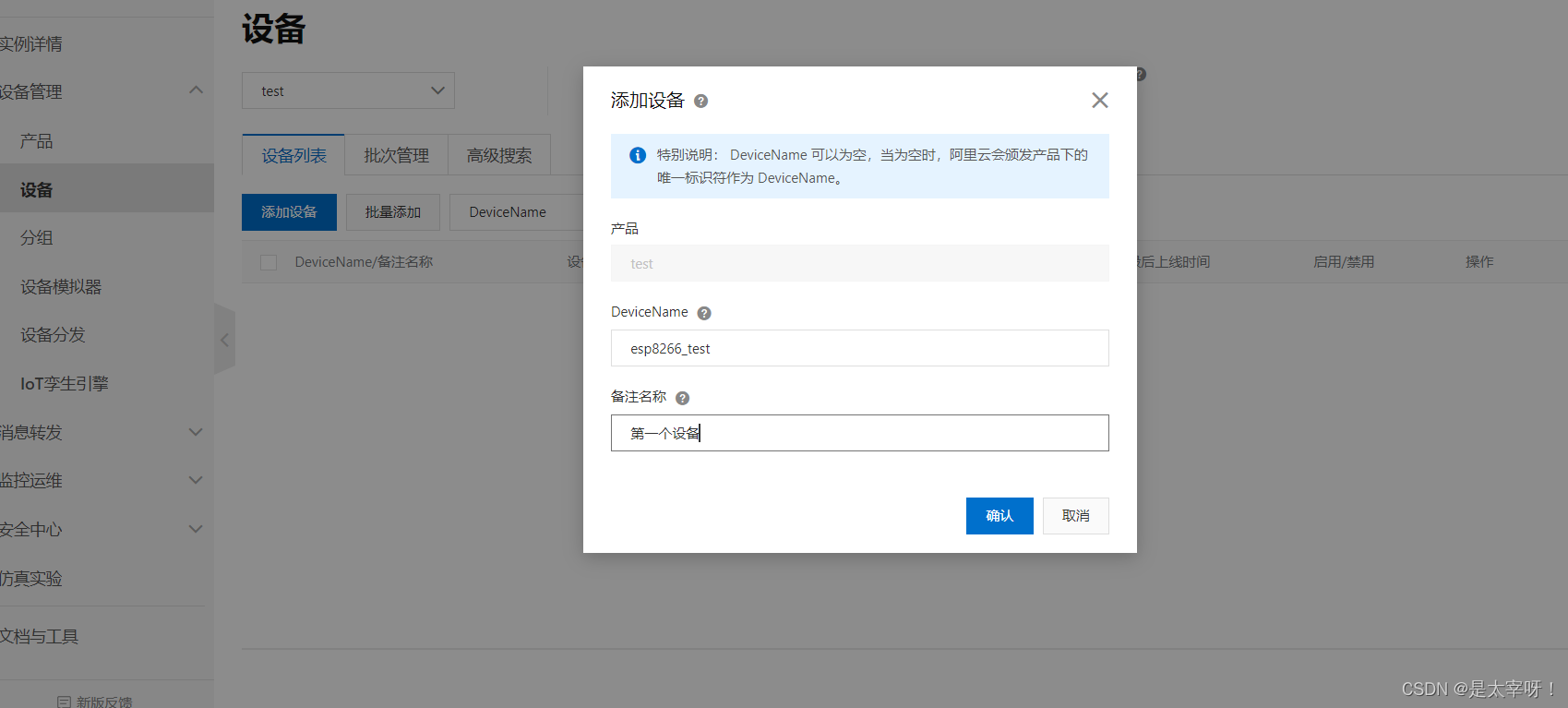
Task: Switch to the 高级搜索 tab
Action: tap(499, 155)
